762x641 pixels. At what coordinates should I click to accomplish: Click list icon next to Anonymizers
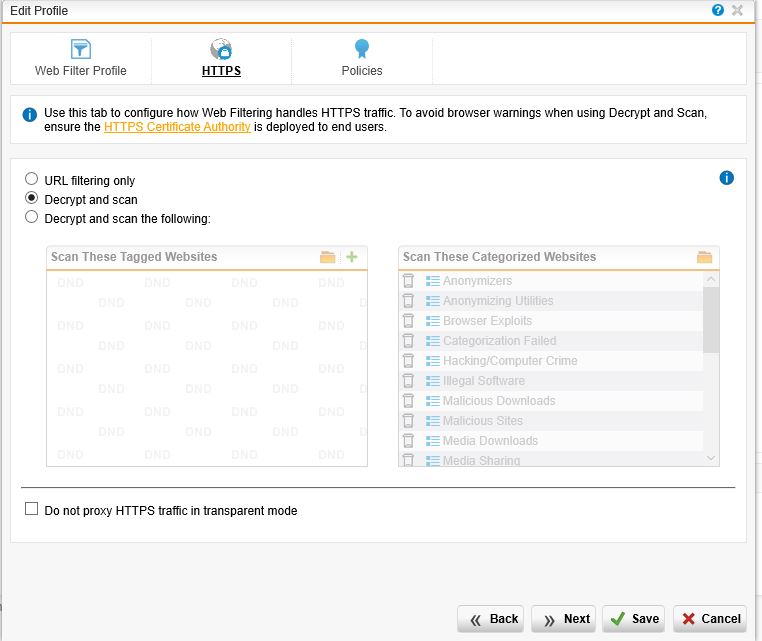[433, 281]
